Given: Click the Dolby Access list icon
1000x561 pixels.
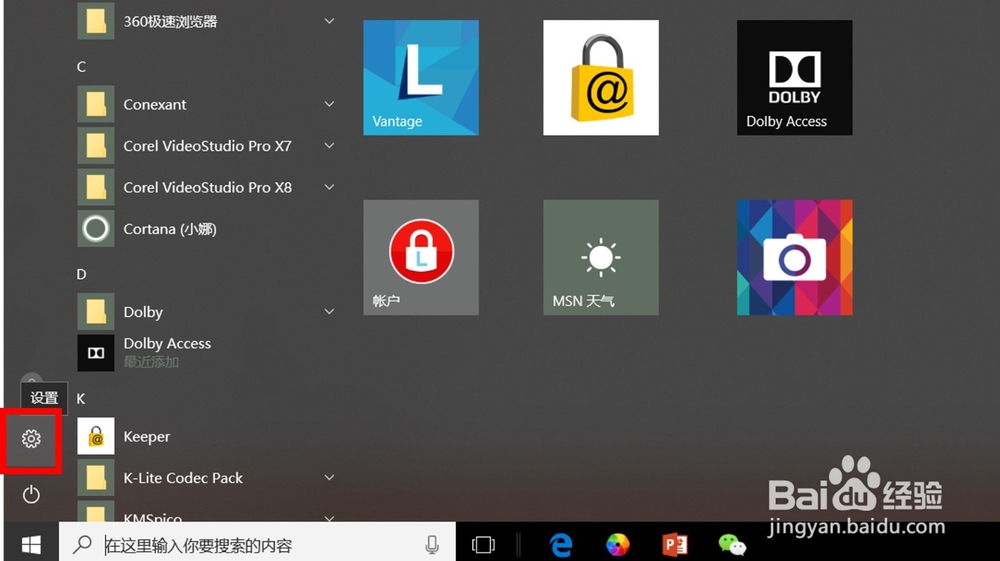Looking at the screenshot, I should tap(96, 353).
